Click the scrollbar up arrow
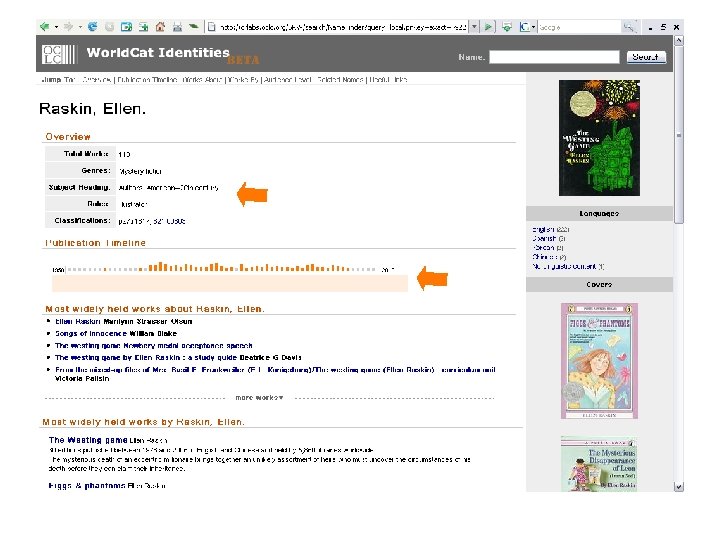This screenshot has width=720, height=540. (x=679, y=40)
